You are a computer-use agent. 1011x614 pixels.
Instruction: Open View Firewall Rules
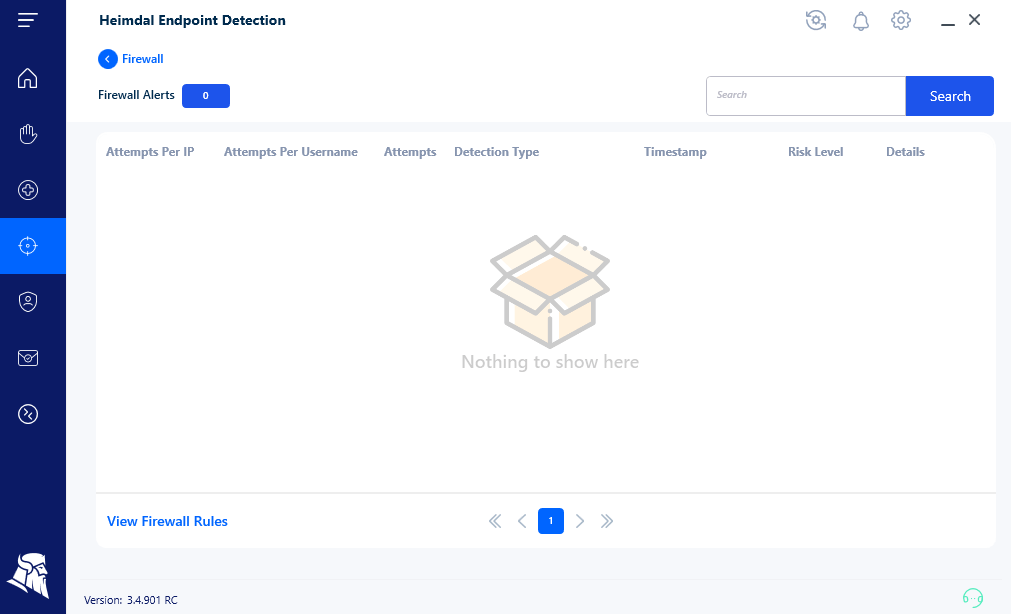click(167, 521)
